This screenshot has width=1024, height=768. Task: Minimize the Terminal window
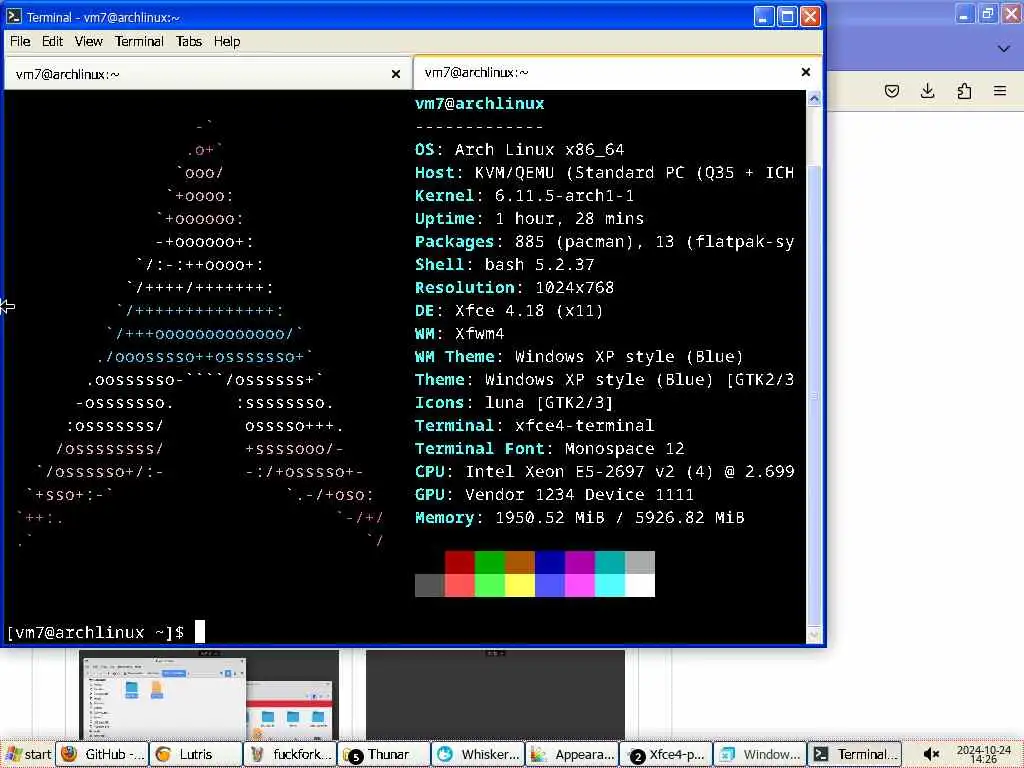pos(764,16)
